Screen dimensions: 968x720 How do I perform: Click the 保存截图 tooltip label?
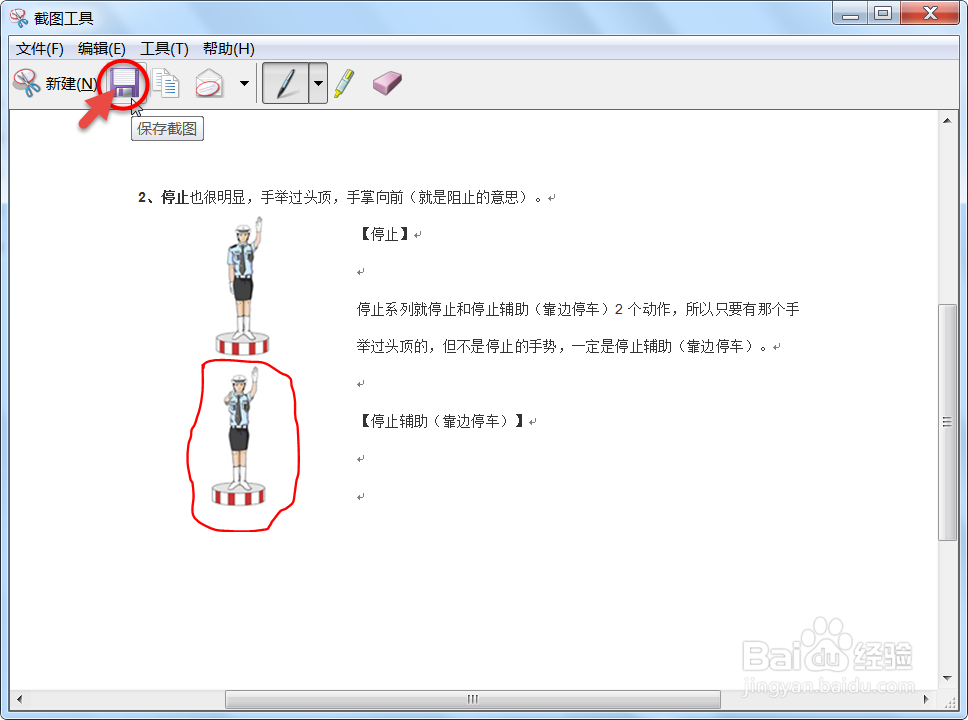tap(167, 128)
